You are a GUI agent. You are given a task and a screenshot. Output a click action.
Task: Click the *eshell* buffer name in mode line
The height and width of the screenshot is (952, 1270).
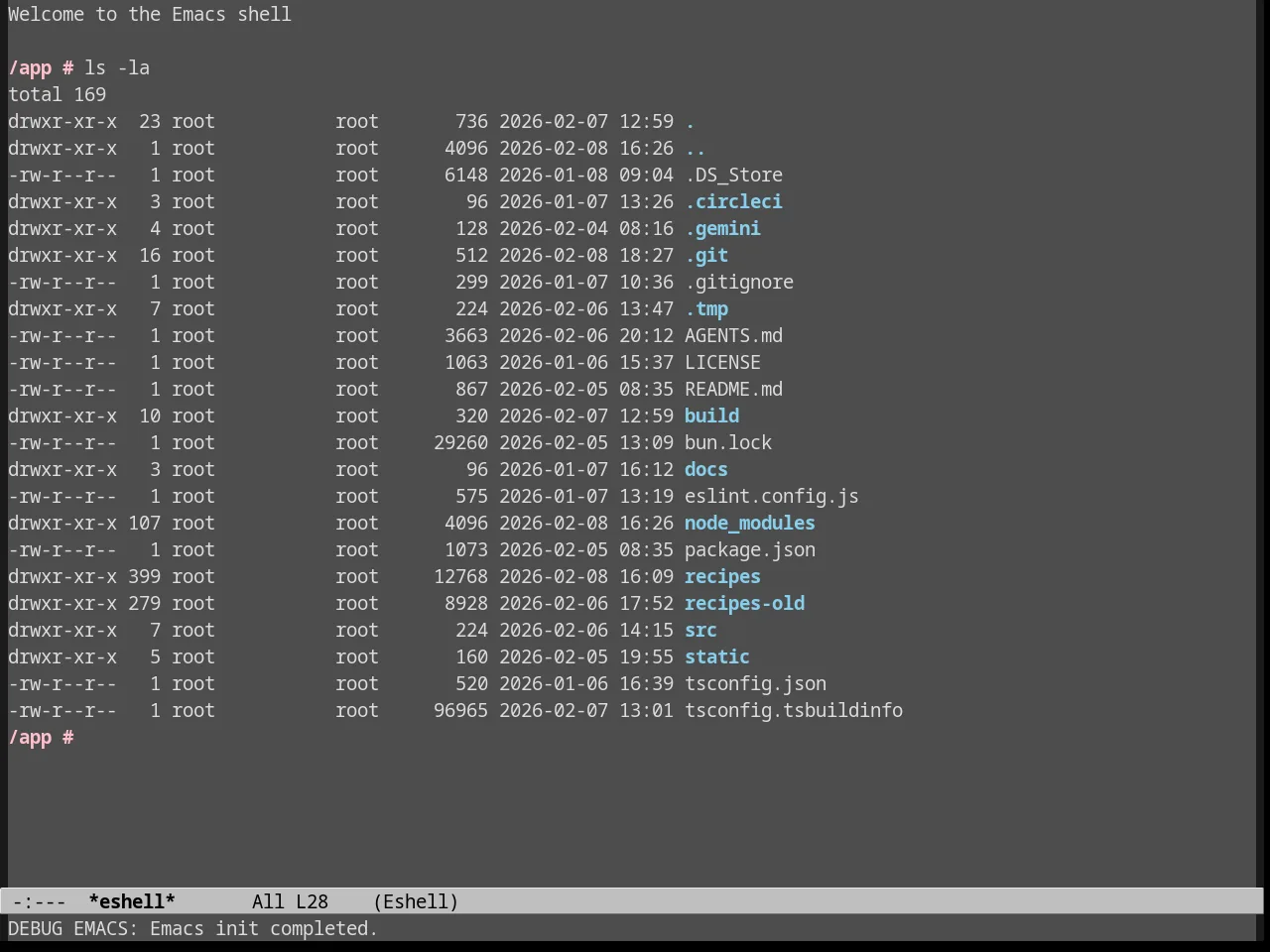pyautogui.click(x=132, y=901)
